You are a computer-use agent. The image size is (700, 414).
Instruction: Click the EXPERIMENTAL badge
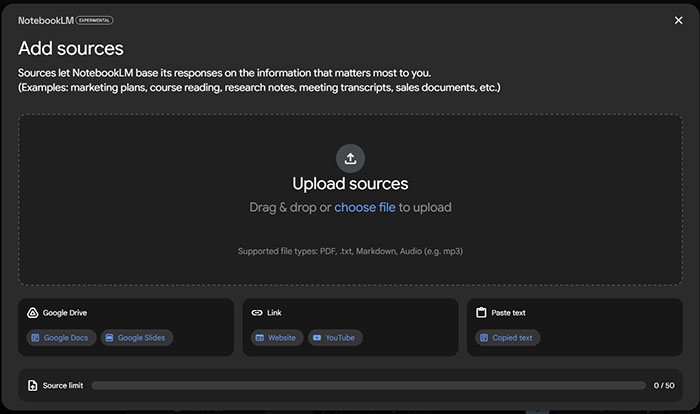point(94,21)
